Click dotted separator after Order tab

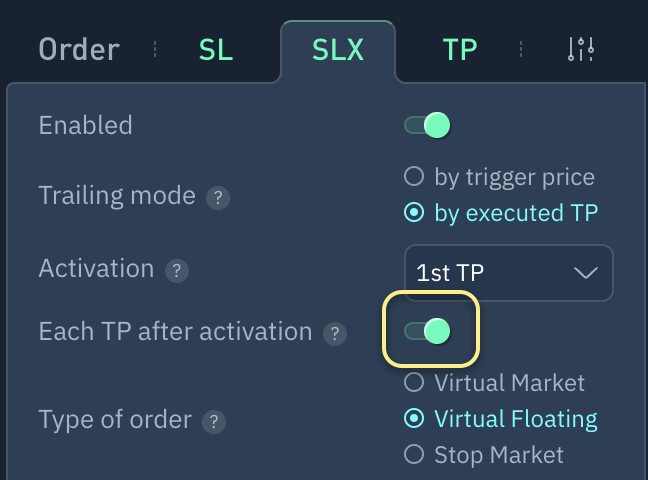[x=155, y=50]
